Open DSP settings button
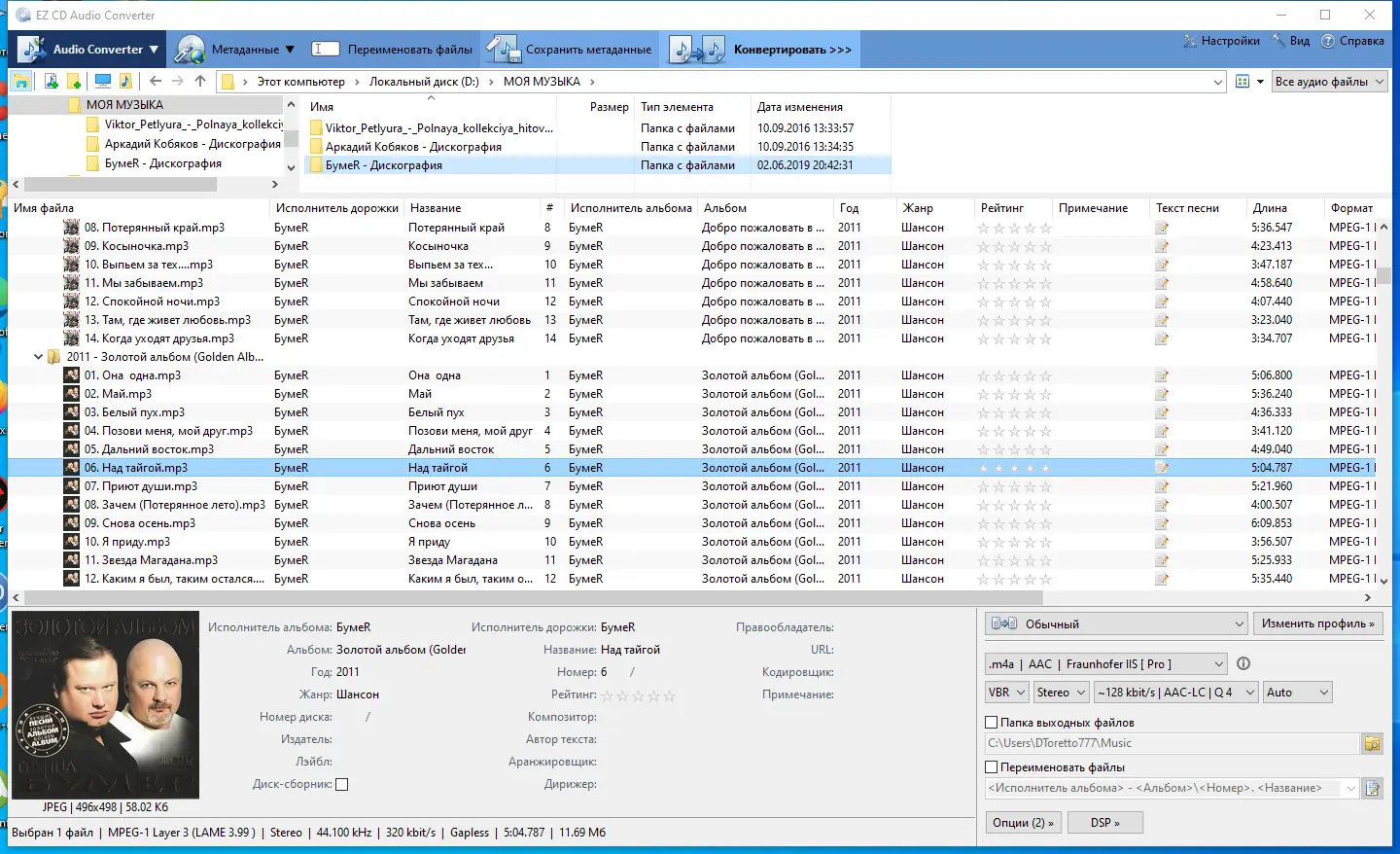Image resolution: width=1400 pixels, height=854 pixels. 1104,823
